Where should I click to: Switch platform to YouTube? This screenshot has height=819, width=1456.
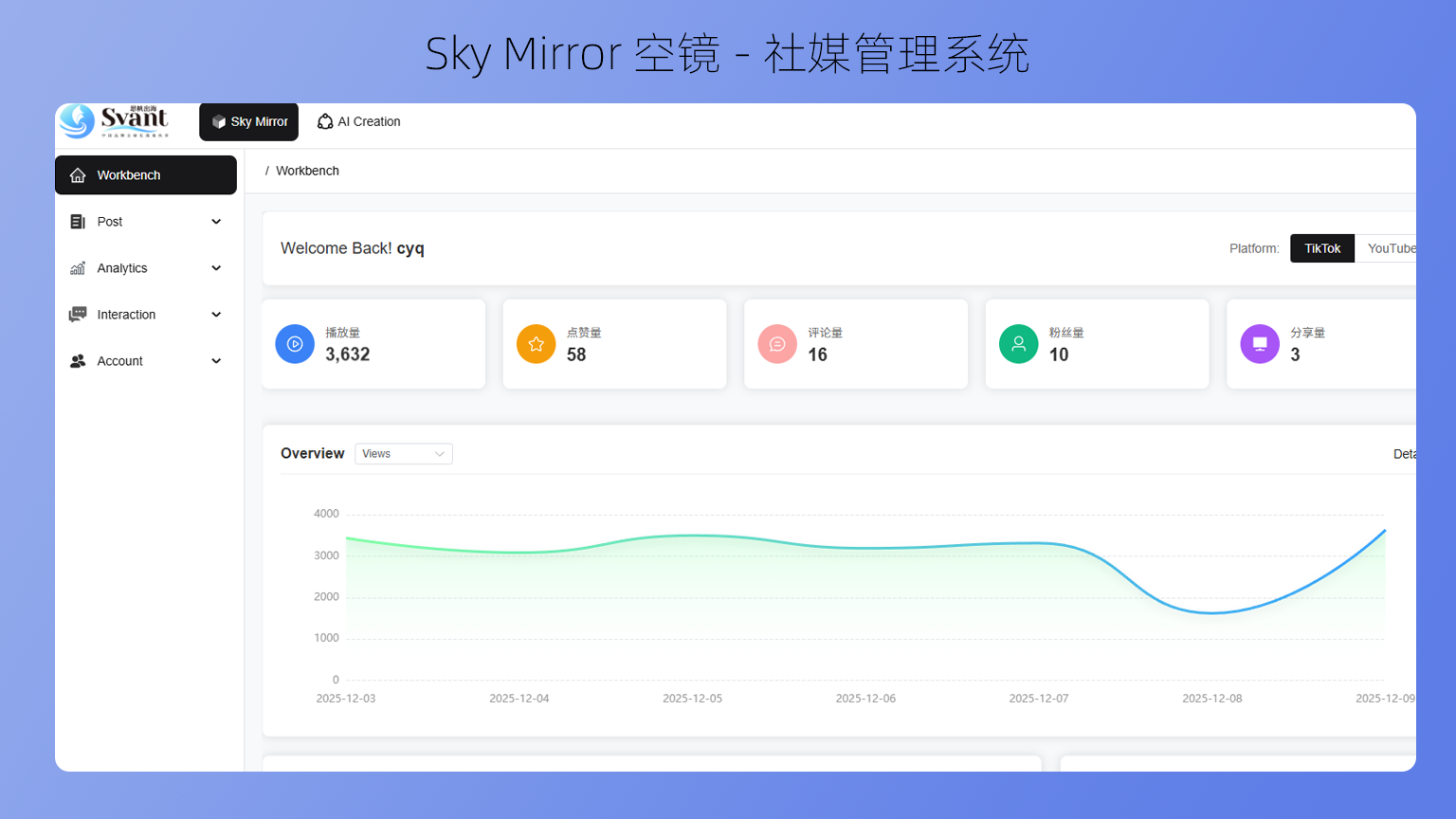pyautogui.click(x=1390, y=248)
